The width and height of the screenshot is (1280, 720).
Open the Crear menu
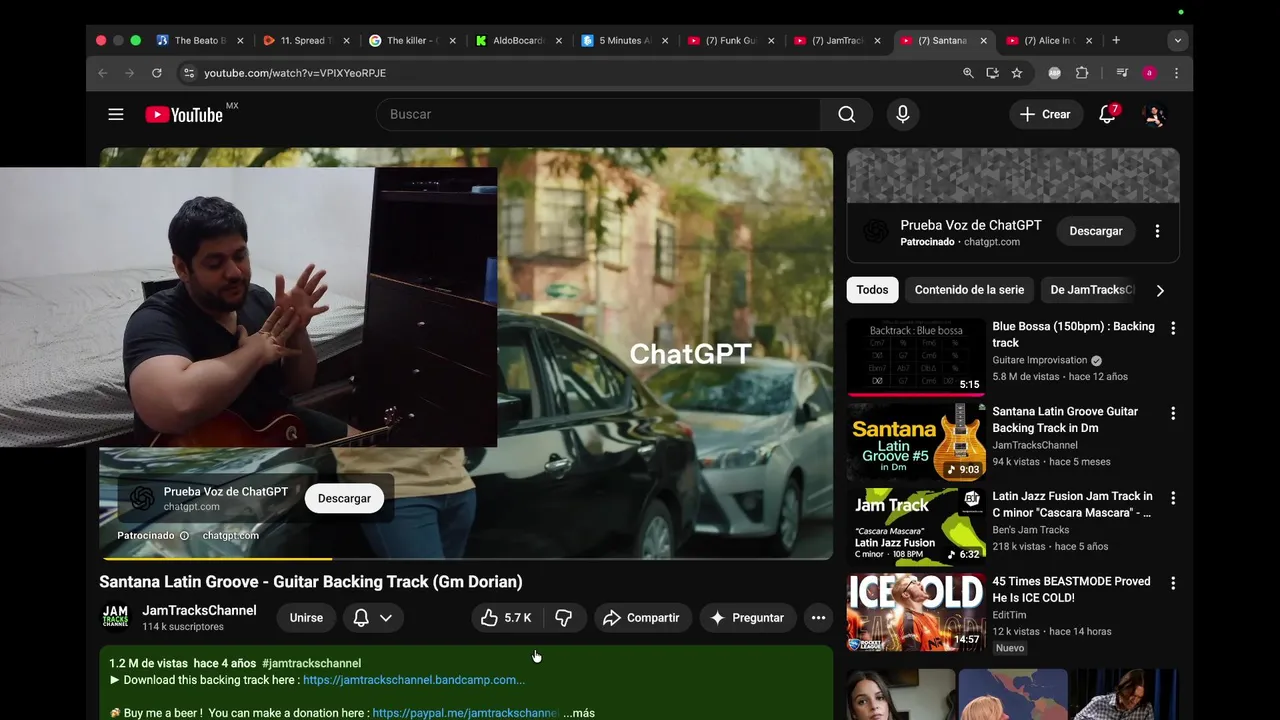pyautogui.click(x=1045, y=114)
